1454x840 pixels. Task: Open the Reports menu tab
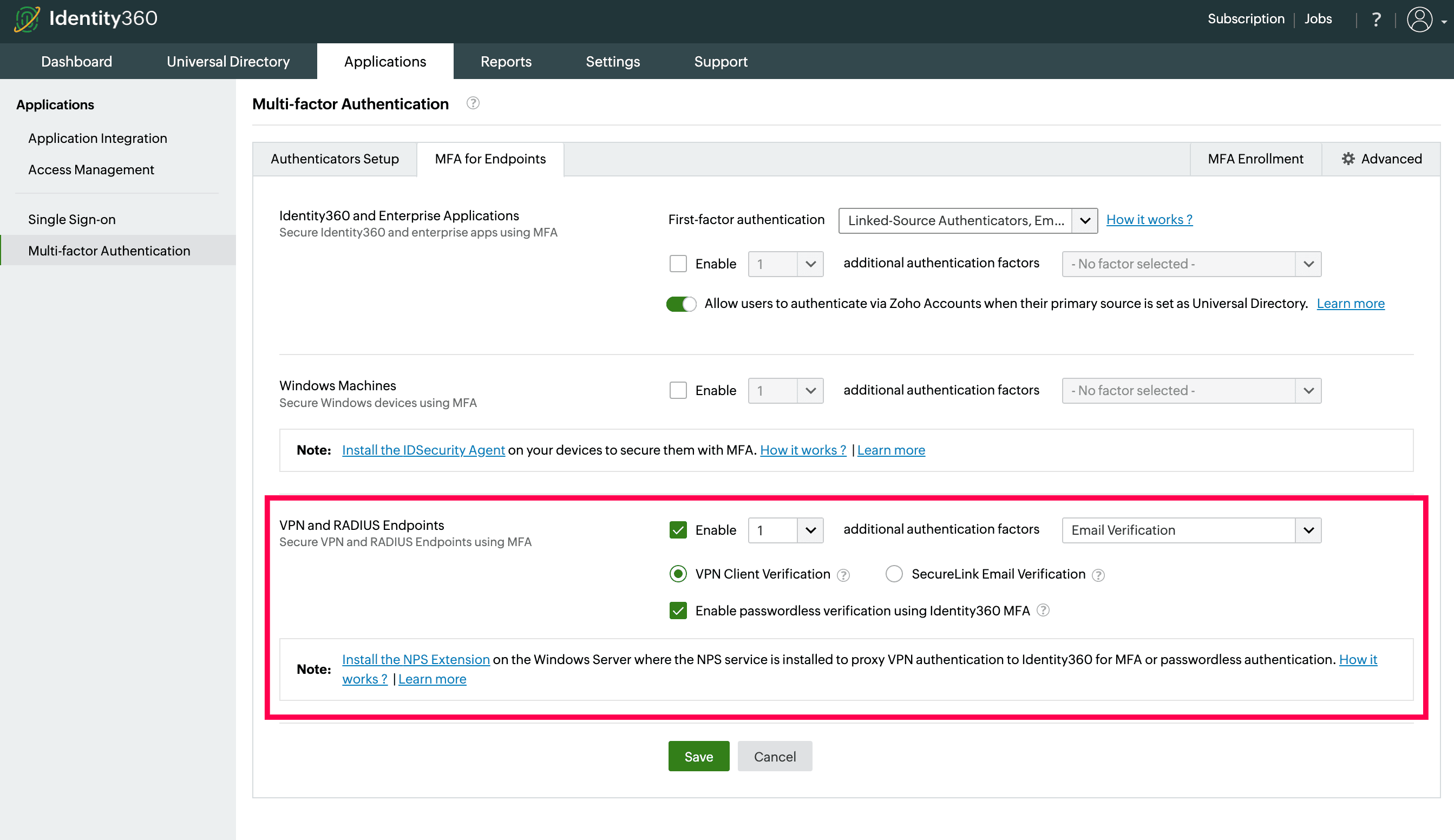pyautogui.click(x=506, y=61)
